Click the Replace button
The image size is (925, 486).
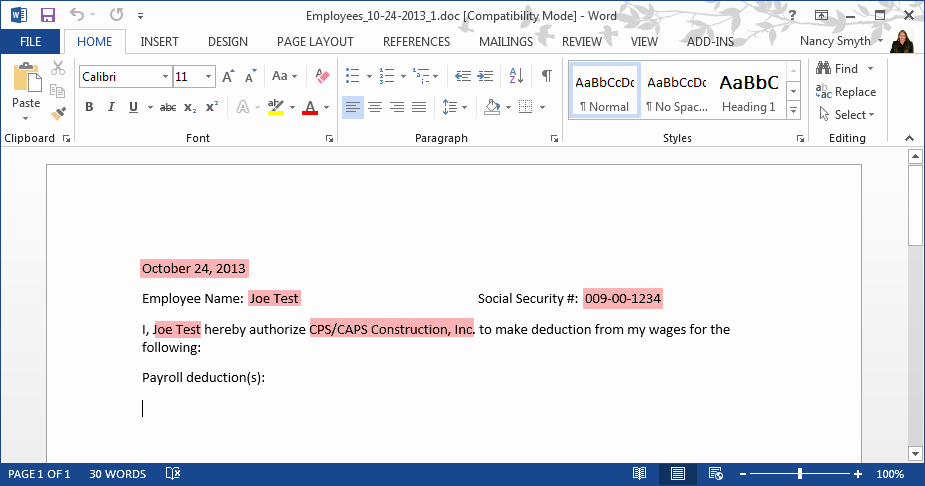[x=846, y=91]
